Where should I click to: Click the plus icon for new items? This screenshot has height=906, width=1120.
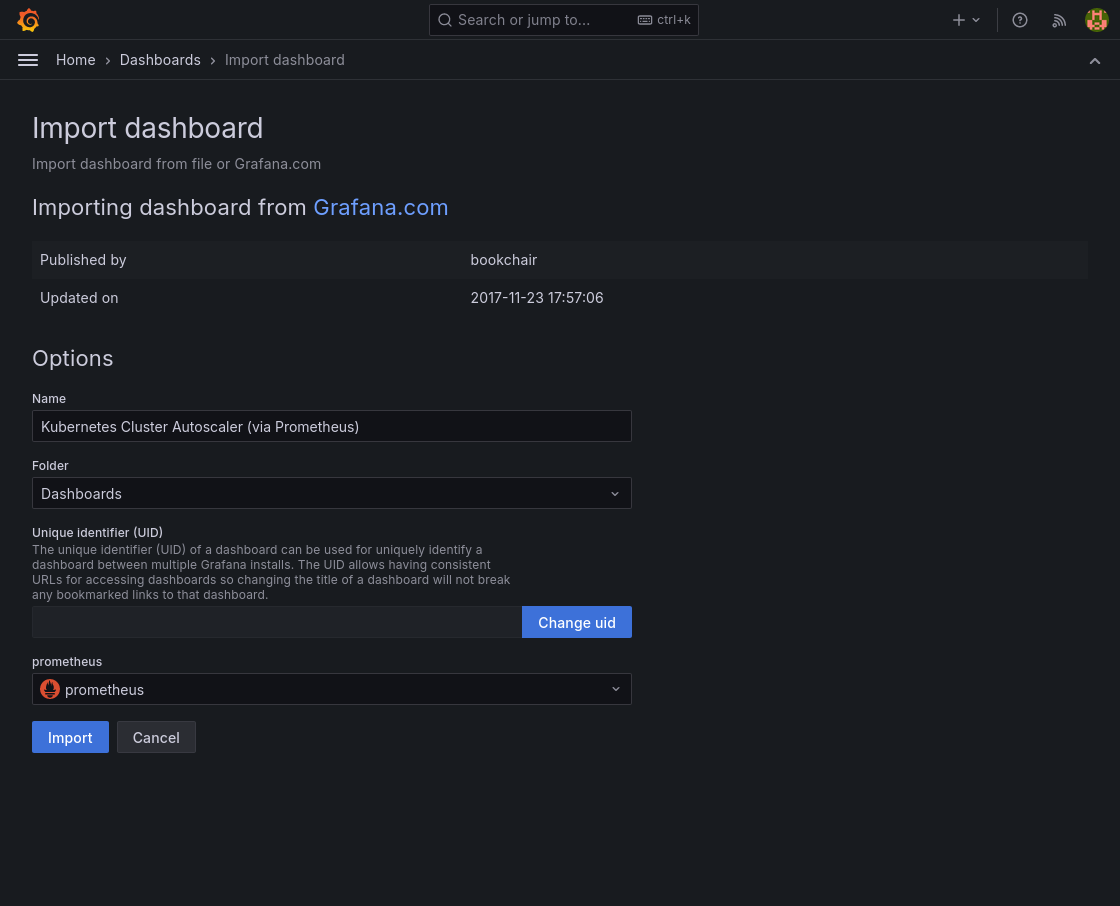(958, 20)
